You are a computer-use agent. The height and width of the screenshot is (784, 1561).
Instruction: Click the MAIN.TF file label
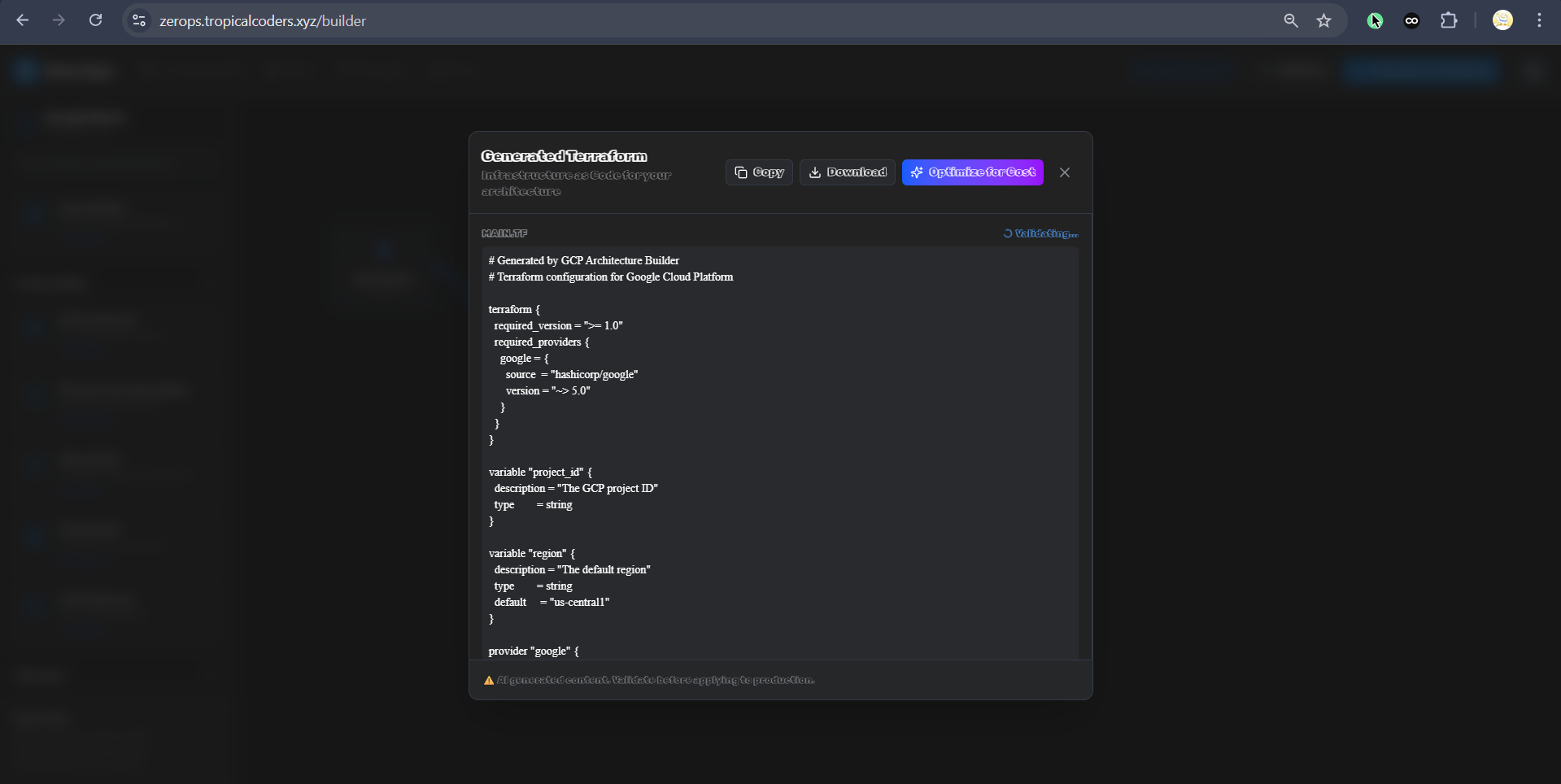point(504,233)
